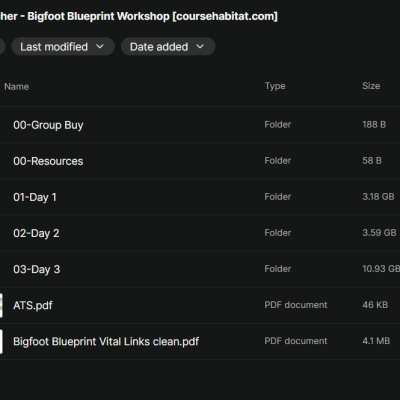Select the 3.18 GB size cell
The height and width of the screenshot is (400, 400).
point(378,197)
